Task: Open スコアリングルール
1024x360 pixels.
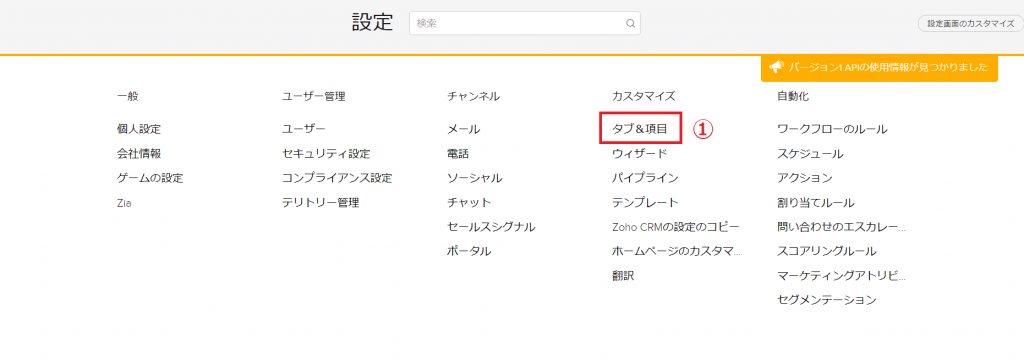Action: pyautogui.click(x=827, y=251)
